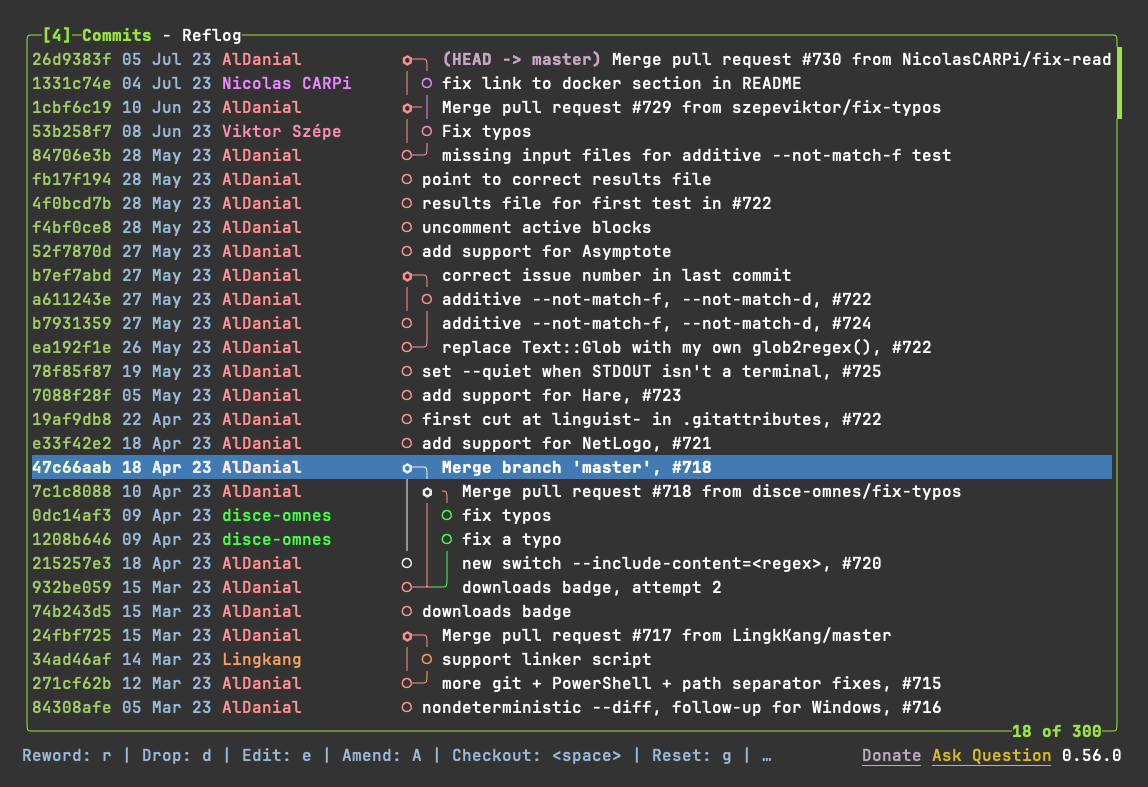Select commit 1cbf6c19 merge pull request #729

[572, 108]
